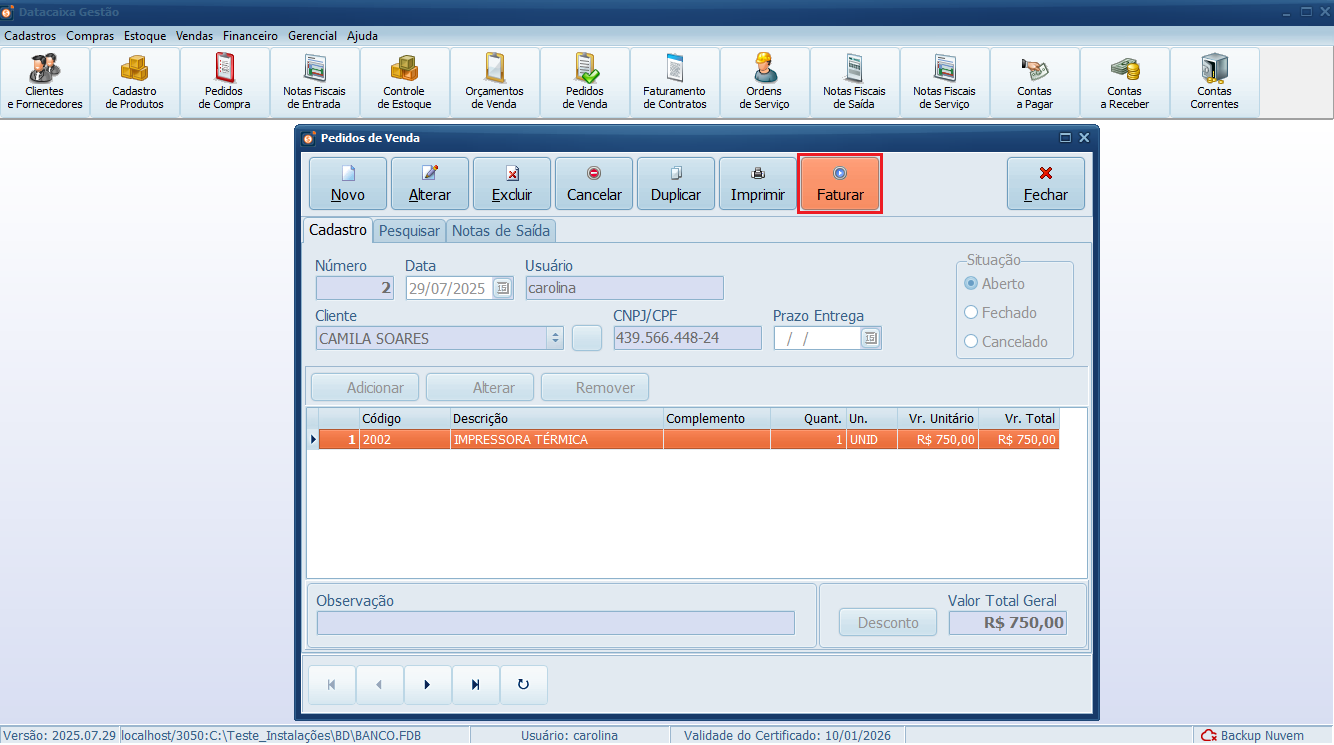Image resolution: width=1334 pixels, height=745 pixels.
Task: Click Faturar button to invoice order
Action: point(840,184)
